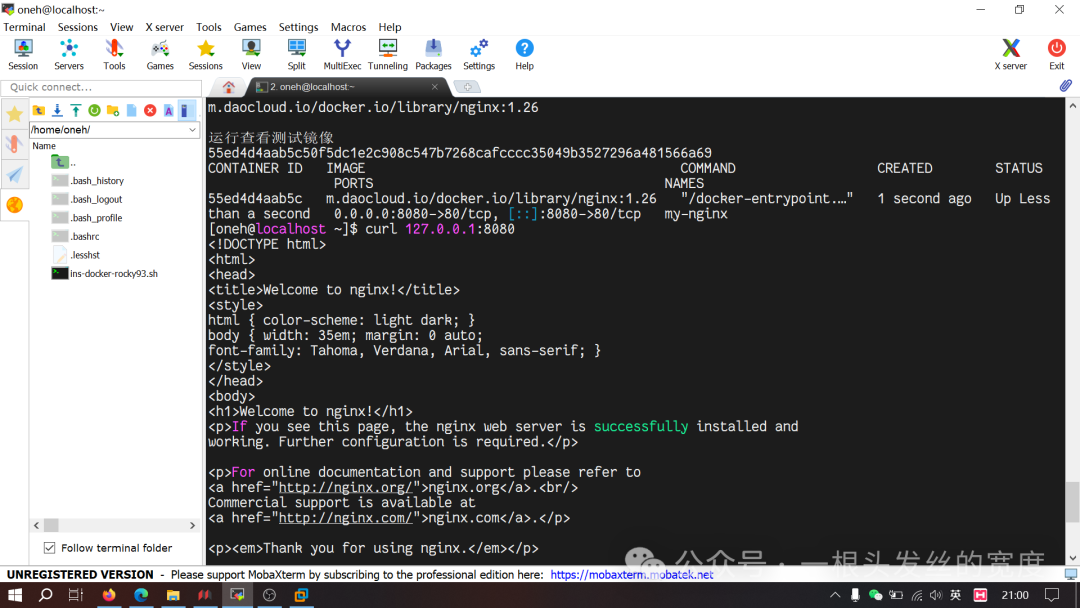
Task: Create a new file in SFTP panel
Action: click(x=132, y=110)
